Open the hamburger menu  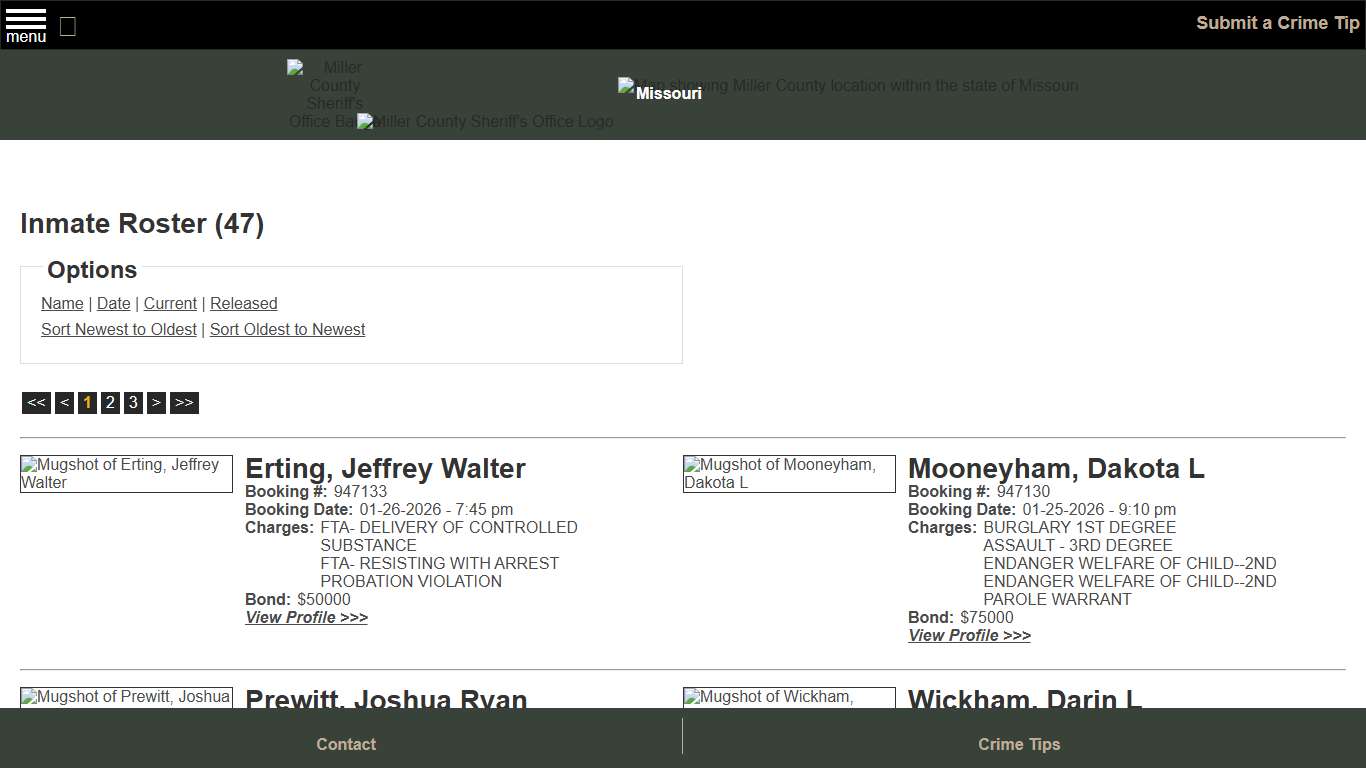click(x=25, y=24)
